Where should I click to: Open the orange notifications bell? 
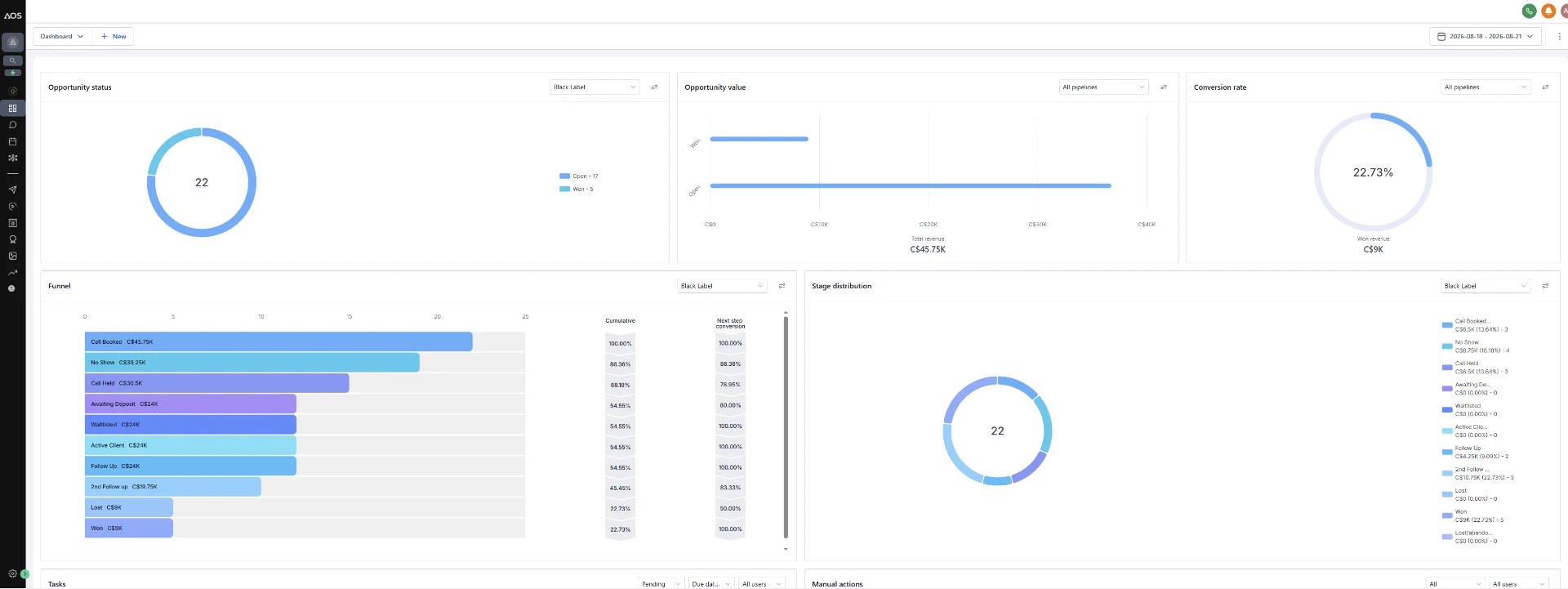pos(1548,11)
